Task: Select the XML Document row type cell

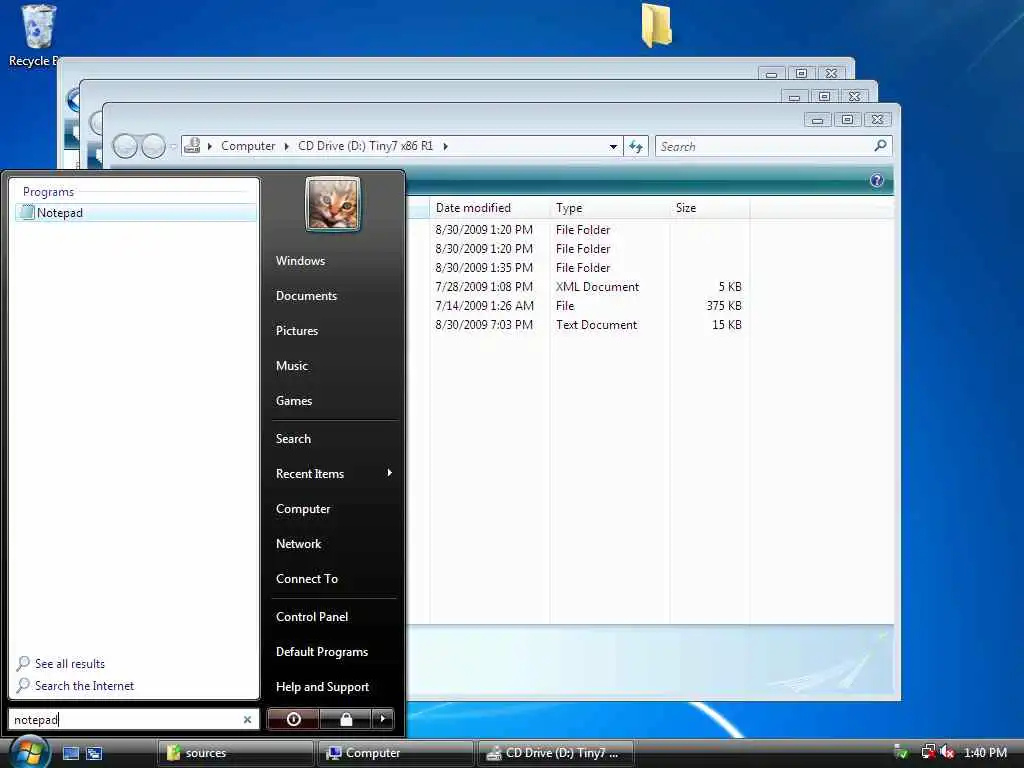Action: coord(597,287)
